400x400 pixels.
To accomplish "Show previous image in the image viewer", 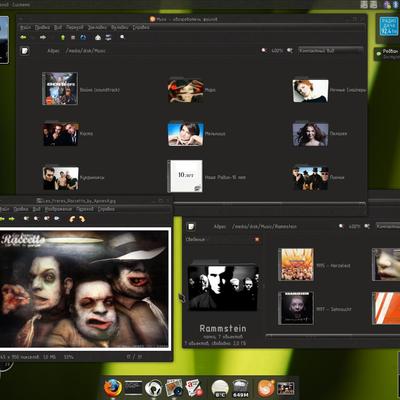I will [x=2, y=219].
